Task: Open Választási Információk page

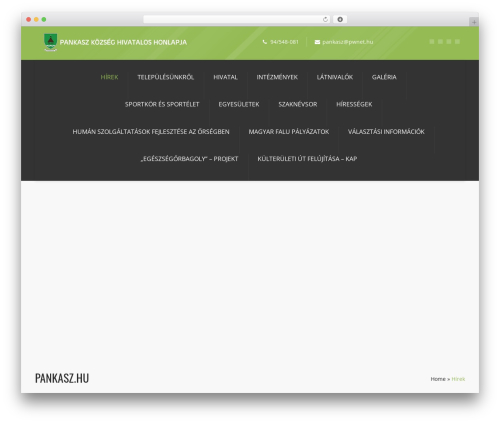Action: pos(386,132)
